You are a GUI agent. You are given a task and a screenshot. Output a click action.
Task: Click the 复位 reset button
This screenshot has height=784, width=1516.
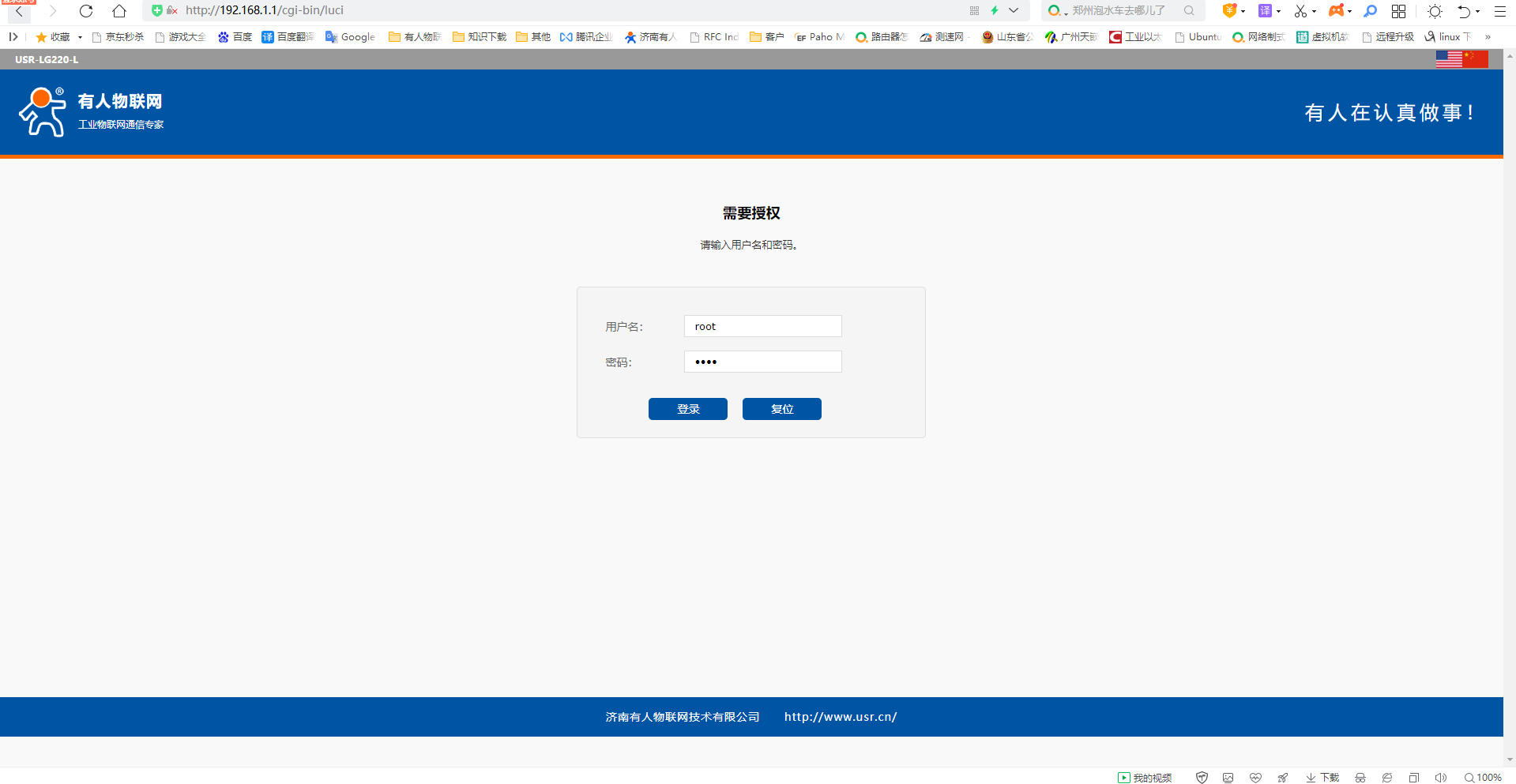tap(781, 409)
